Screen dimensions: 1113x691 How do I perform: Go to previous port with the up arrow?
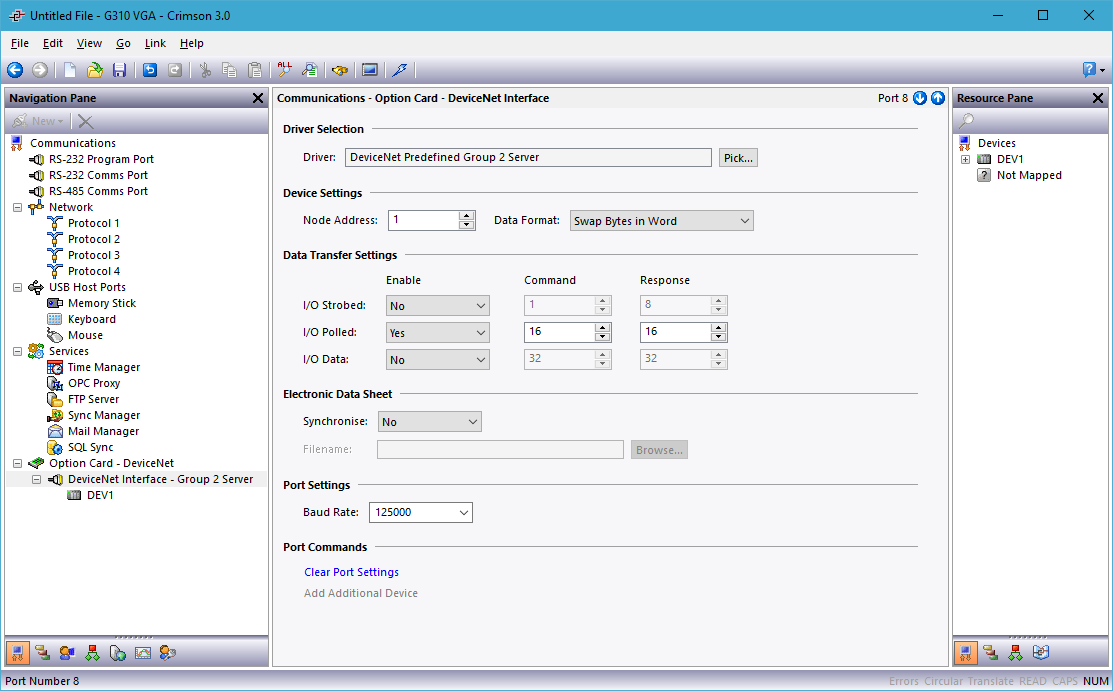938,98
